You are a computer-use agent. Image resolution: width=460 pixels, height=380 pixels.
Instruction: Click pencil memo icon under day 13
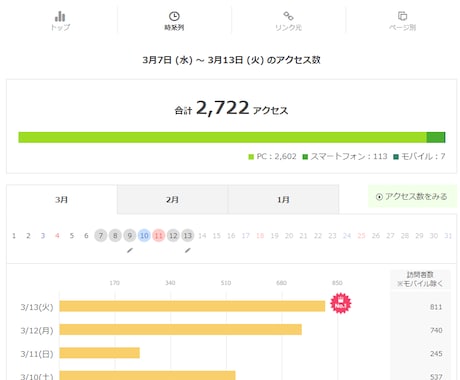pyautogui.click(x=188, y=250)
